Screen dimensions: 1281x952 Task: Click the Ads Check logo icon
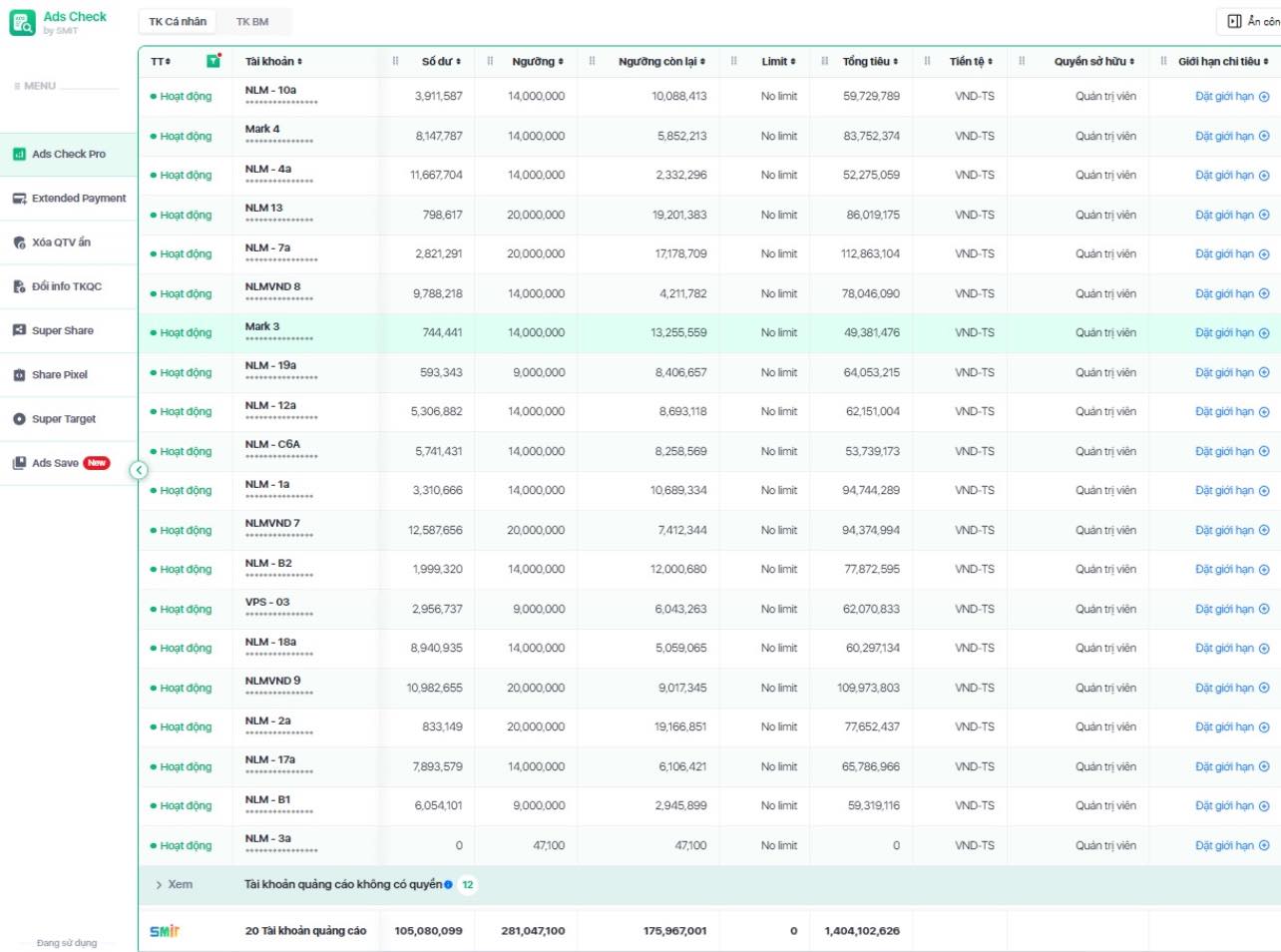22,23
